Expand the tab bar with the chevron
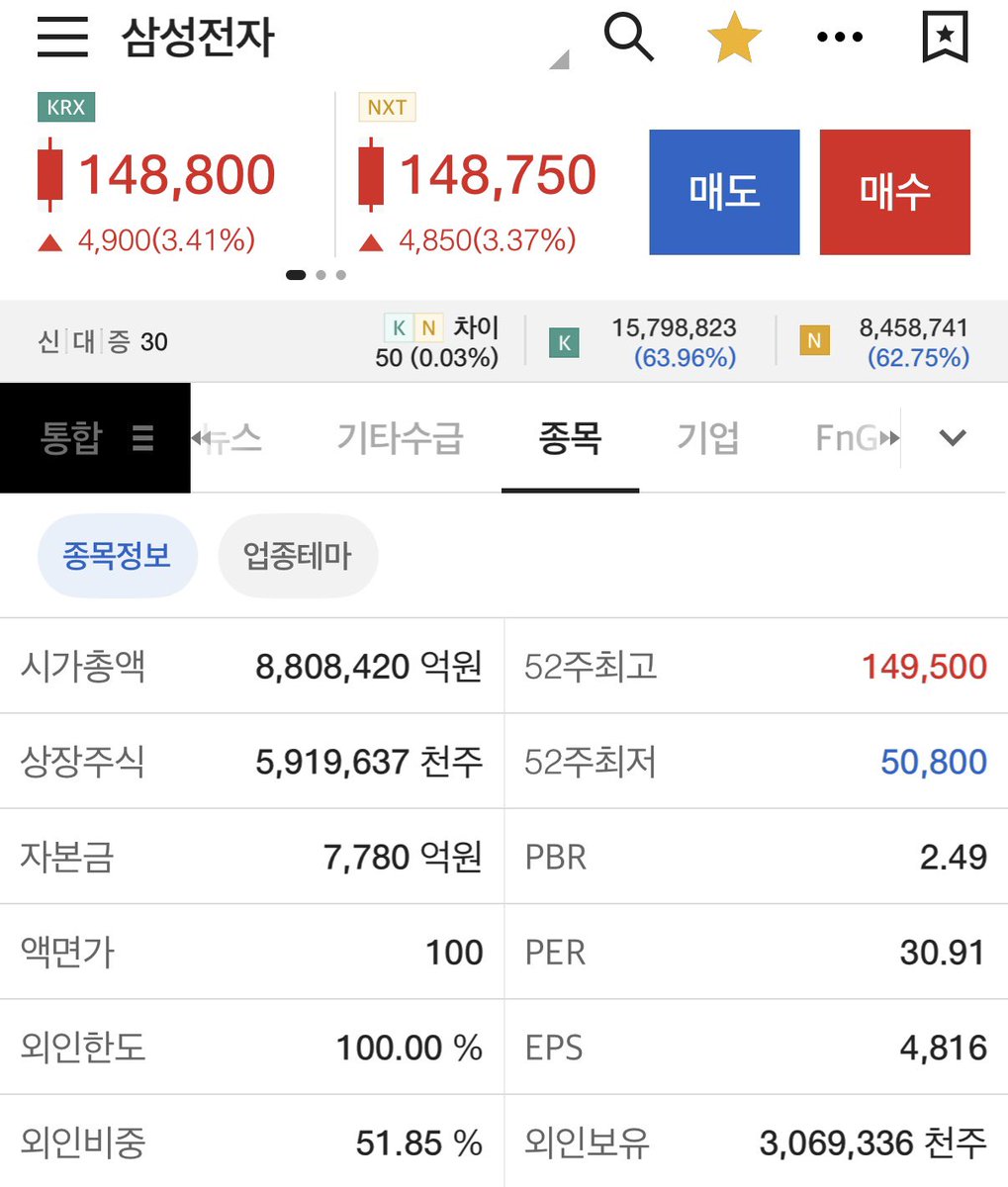The width and height of the screenshot is (1008, 1187). pyautogui.click(x=951, y=438)
